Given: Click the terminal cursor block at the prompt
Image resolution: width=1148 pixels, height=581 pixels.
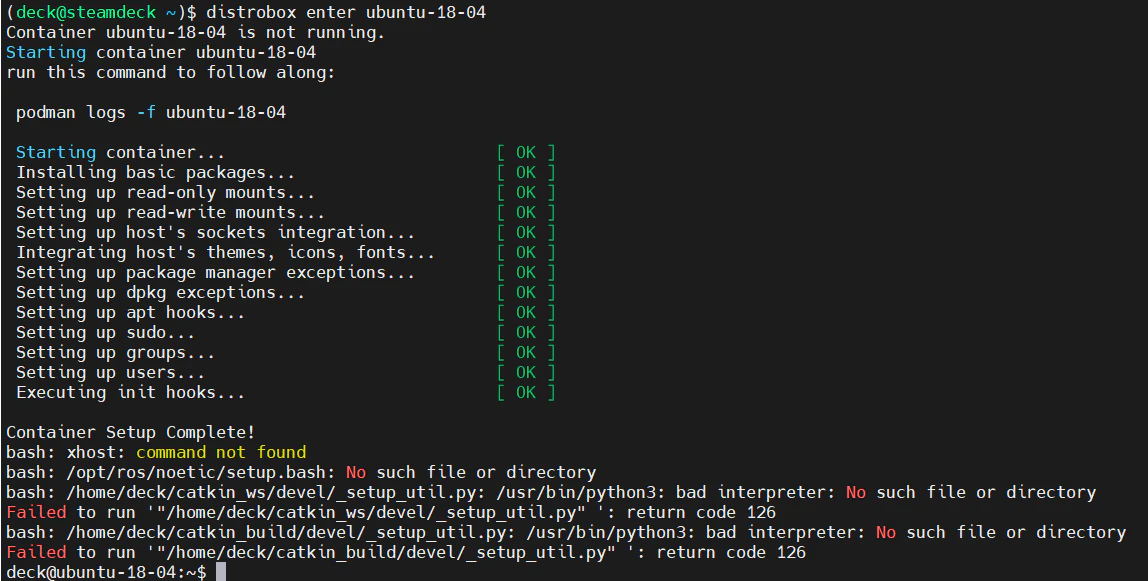Looking at the screenshot, I should point(220,572).
